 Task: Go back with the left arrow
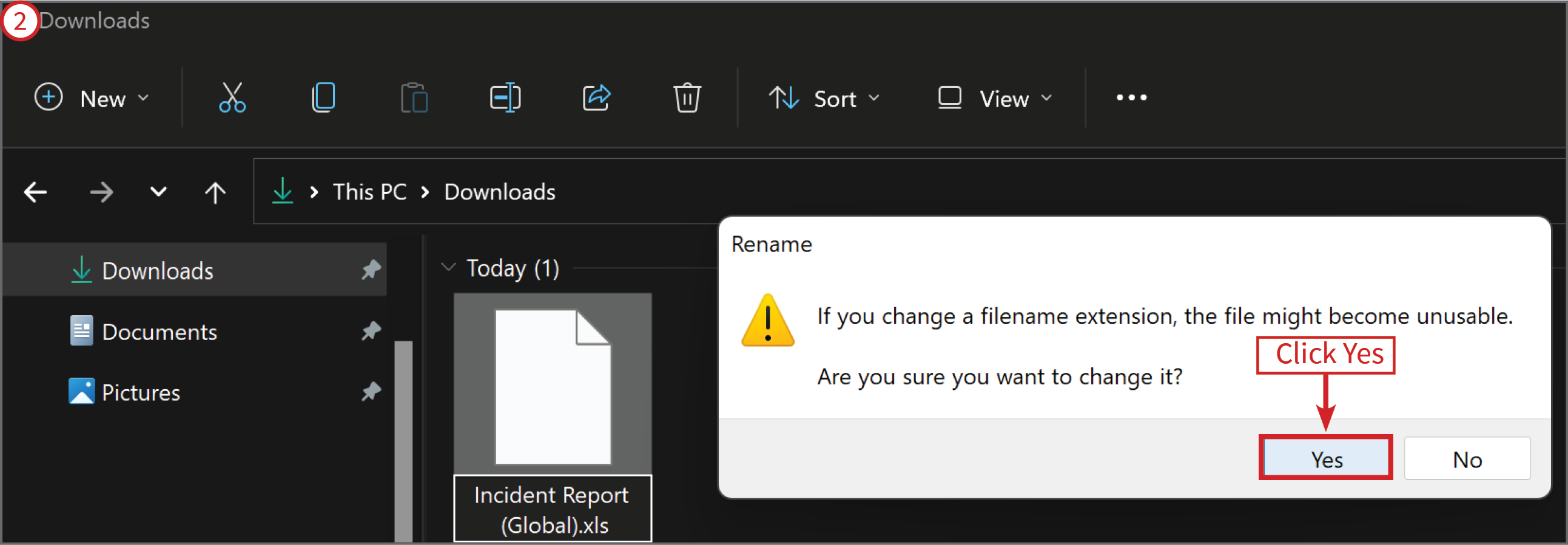coord(35,192)
